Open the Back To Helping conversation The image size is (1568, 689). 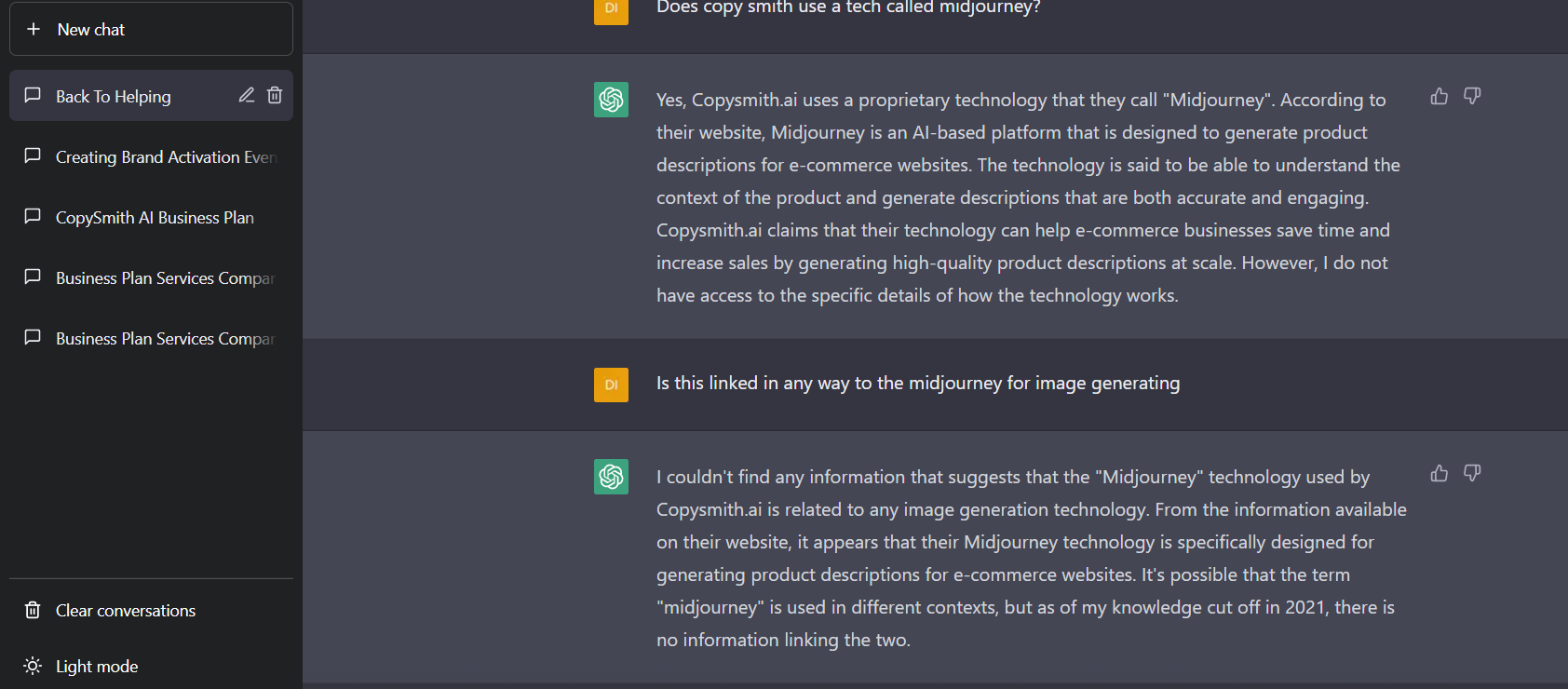tap(114, 97)
